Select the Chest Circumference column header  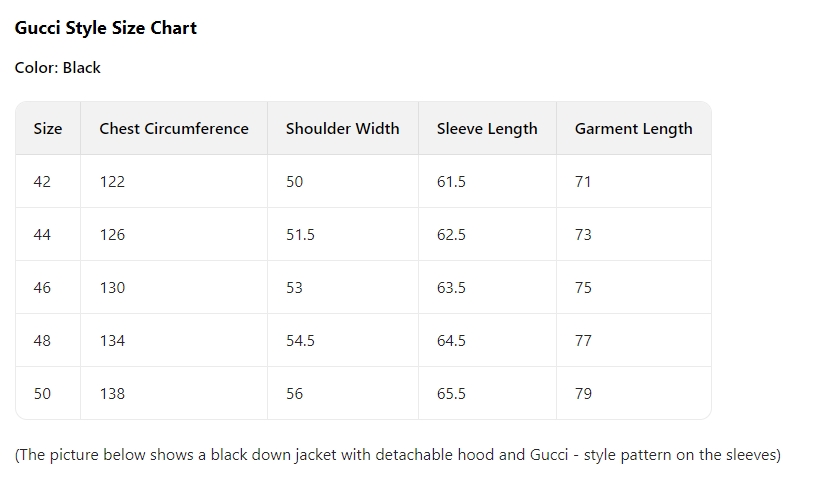(x=174, y=128)
